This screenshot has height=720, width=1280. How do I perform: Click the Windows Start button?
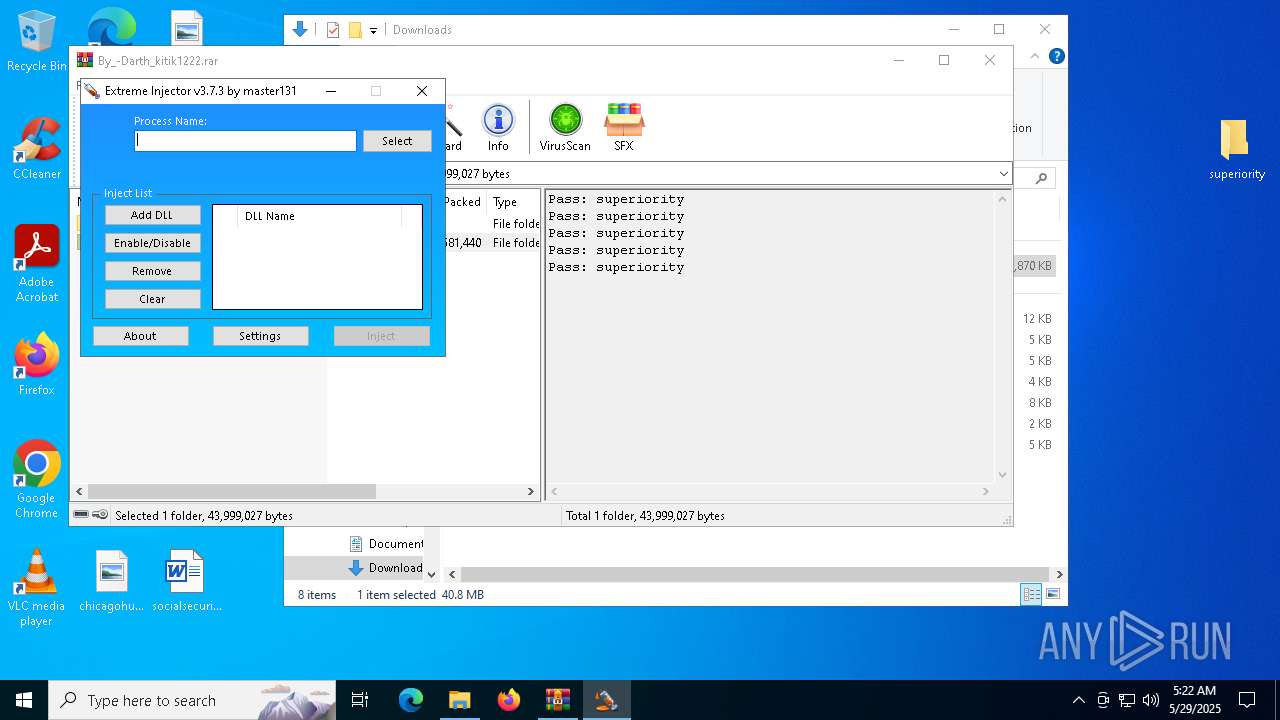(24, 700)
